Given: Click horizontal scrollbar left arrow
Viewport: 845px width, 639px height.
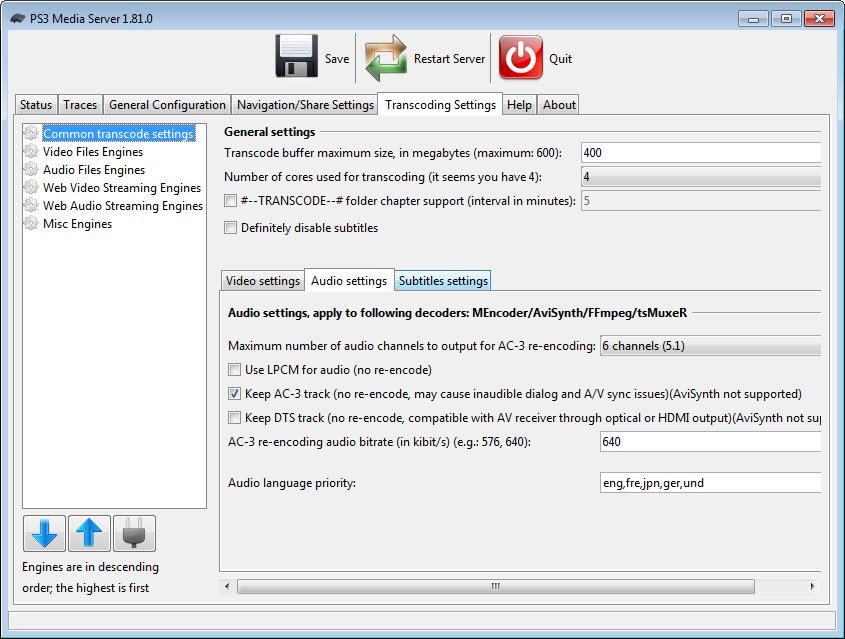Looking at the screenshot, I should pyautogui.click(x=227, y=586).
